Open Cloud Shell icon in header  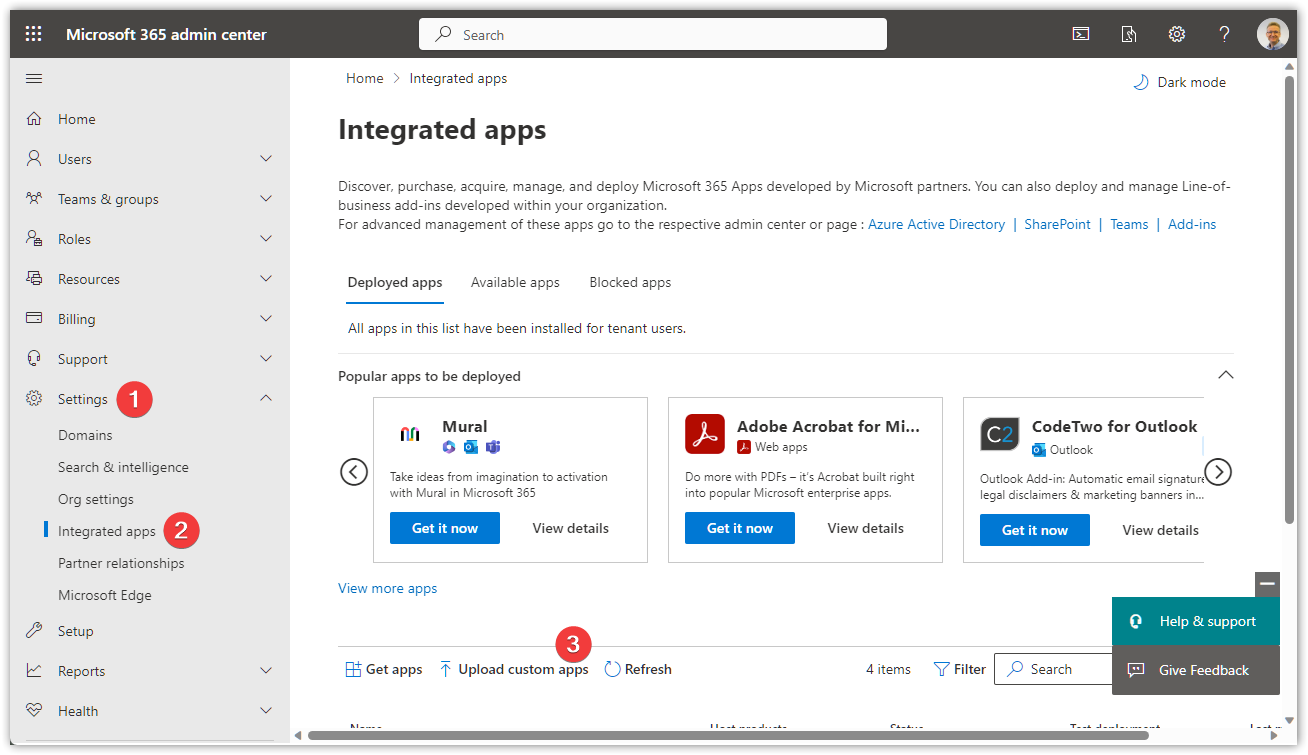tap(1081, 34)
